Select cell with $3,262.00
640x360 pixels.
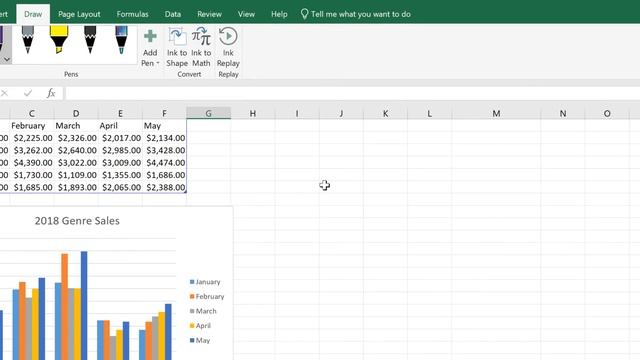click(31, 150)
